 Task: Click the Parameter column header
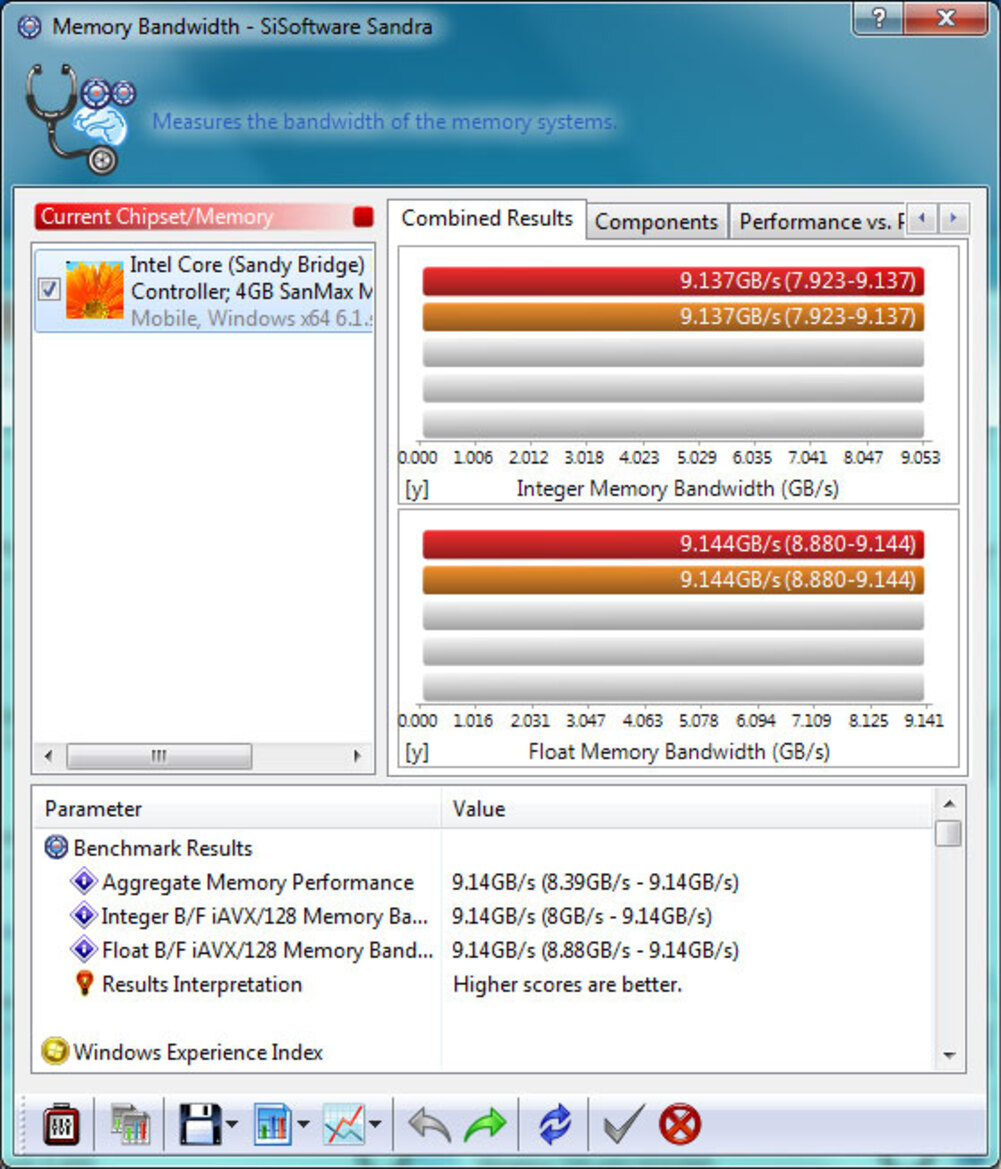pos(237,809)
